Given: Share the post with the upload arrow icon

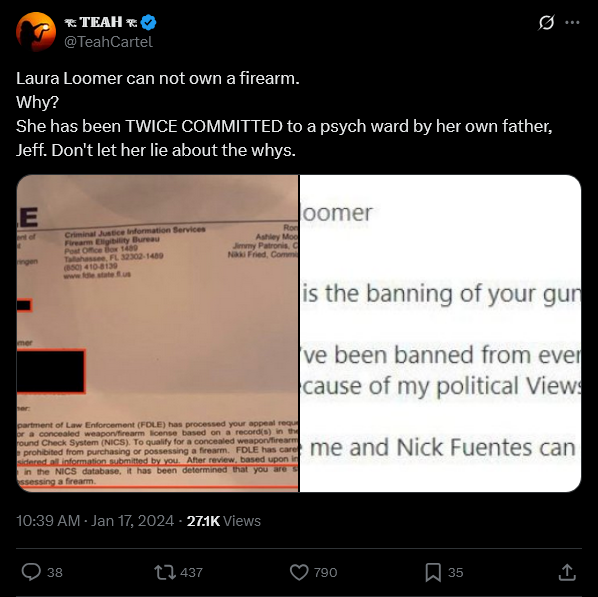Looking at the screenshot, I should tap(567, 572).
